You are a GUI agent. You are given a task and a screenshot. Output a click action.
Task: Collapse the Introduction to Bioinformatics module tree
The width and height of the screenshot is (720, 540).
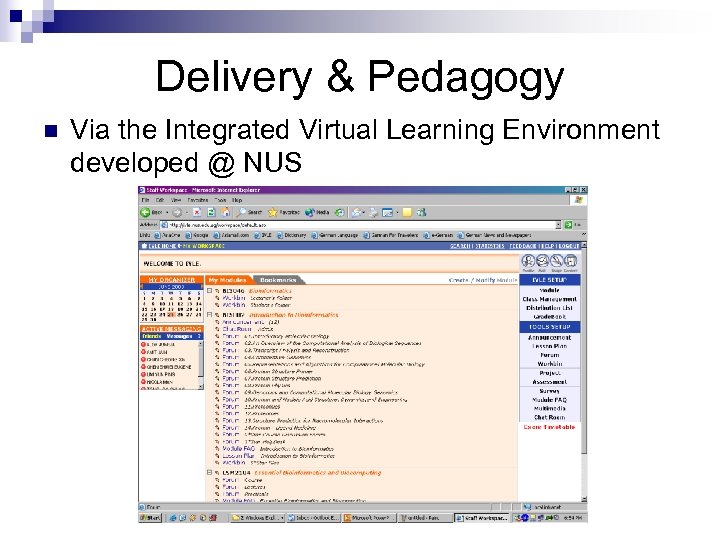pyautogui.click(x=209, y=315)
